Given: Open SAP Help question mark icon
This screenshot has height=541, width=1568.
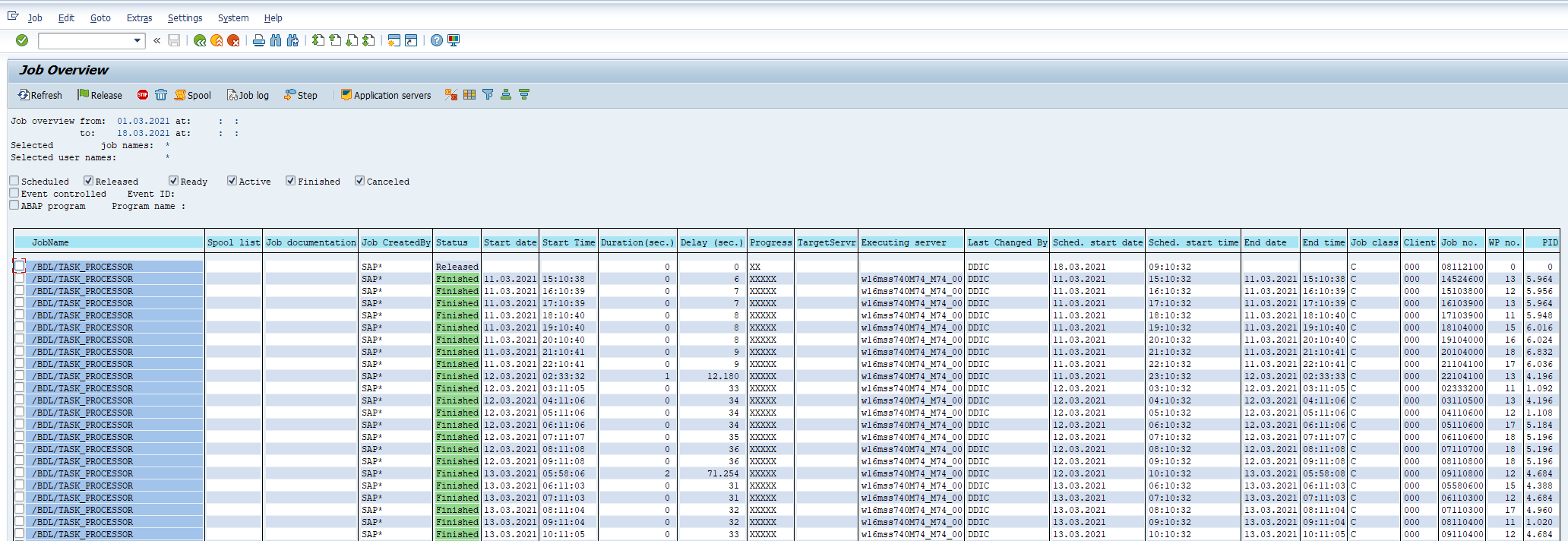Looking at the screenshot, I should point(437,41).
